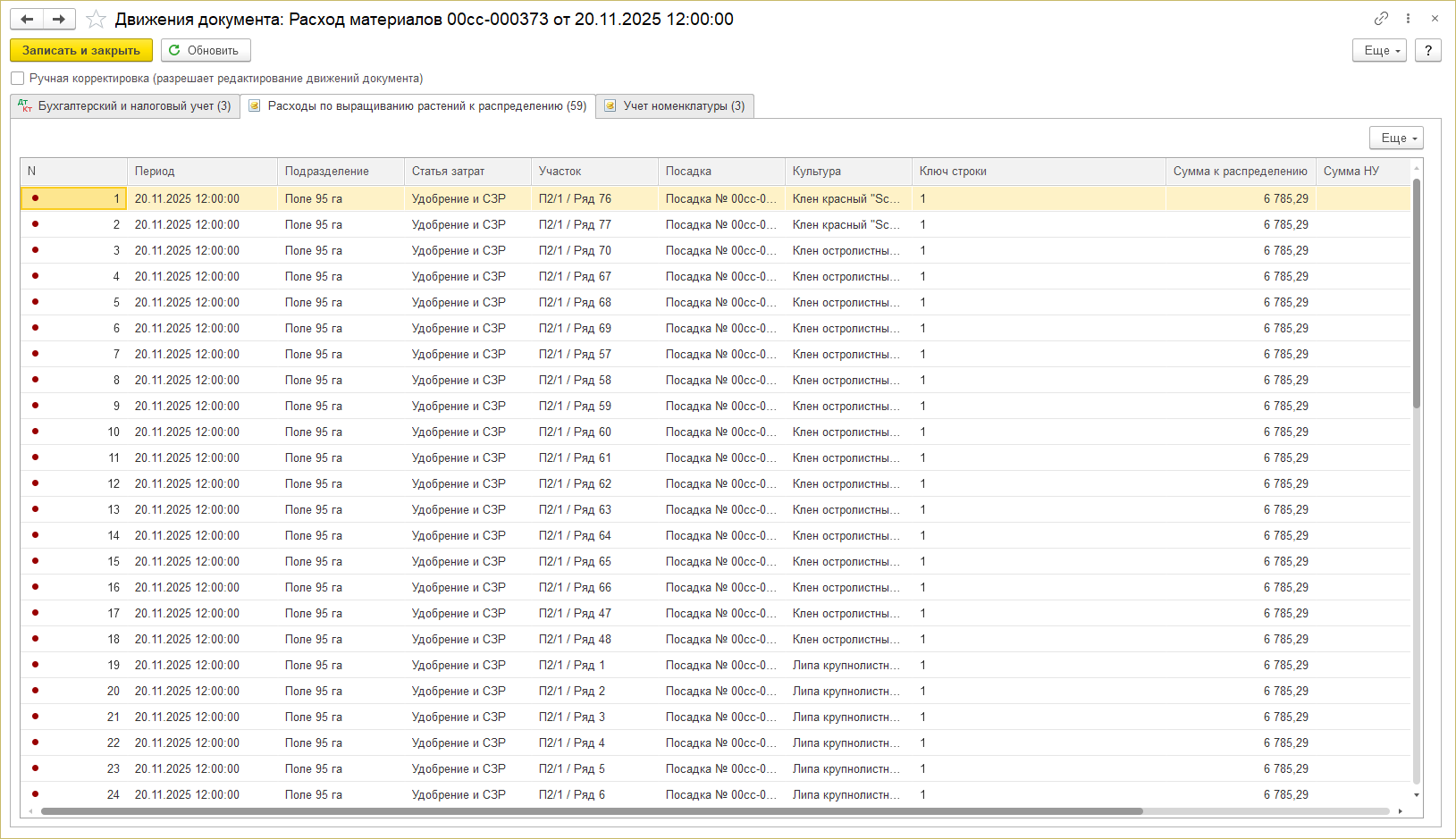Click the red dot marker in row 1

point(35,198)
